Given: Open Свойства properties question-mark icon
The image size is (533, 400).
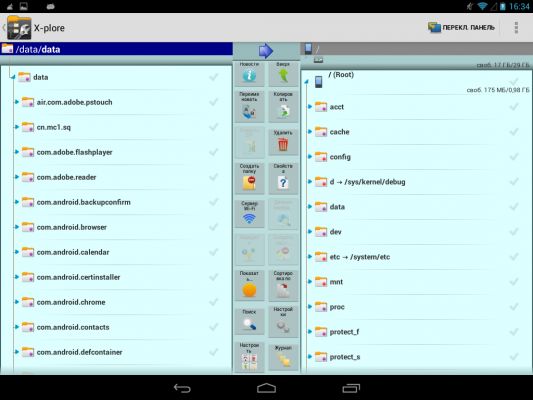Looking at the screenshot, I should point(283,178).
